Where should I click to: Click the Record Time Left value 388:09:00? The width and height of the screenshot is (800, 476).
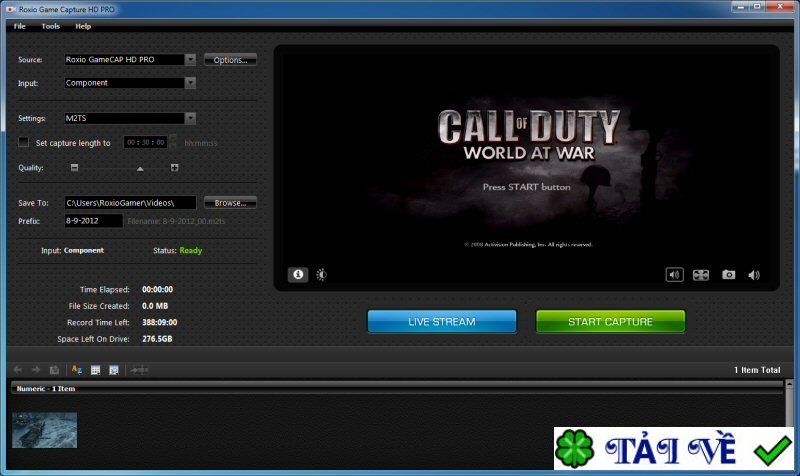pos(160,322)
